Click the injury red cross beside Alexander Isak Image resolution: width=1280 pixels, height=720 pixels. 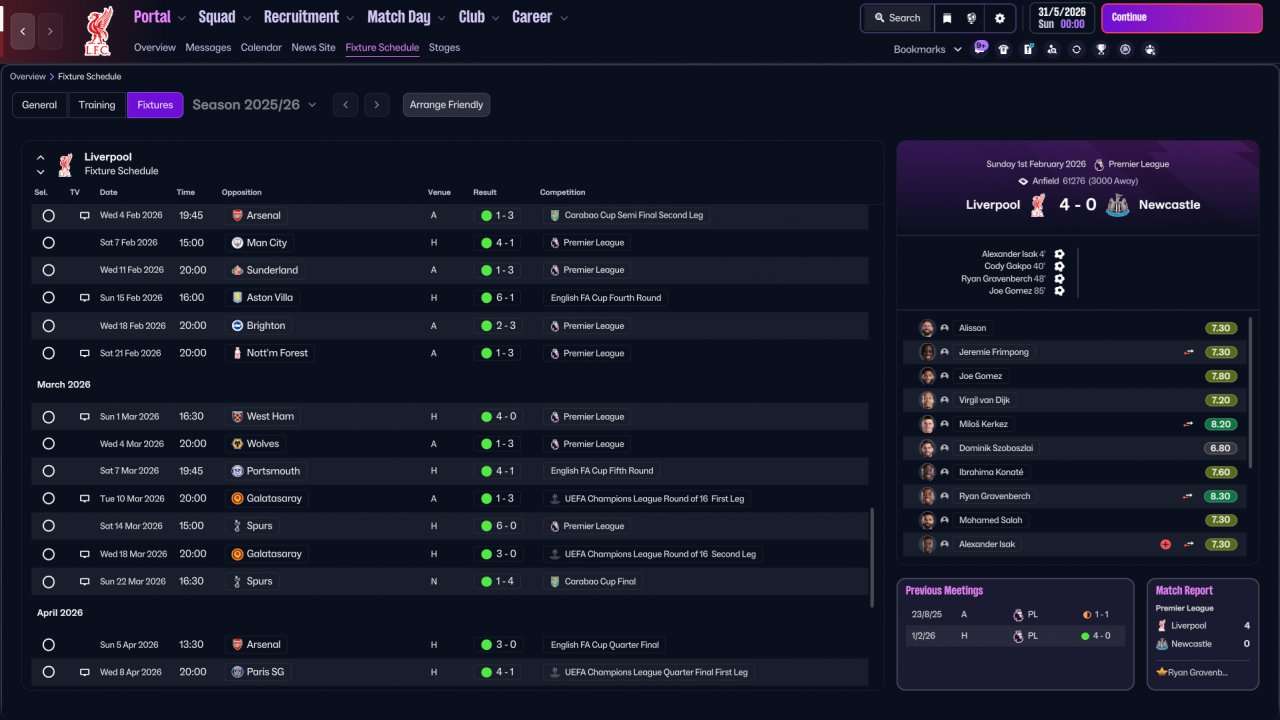click(x=1165, y=544)
